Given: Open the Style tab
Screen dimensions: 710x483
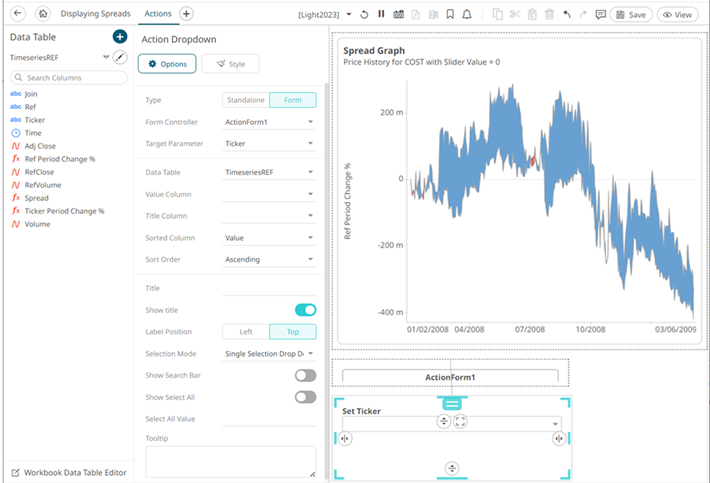Looking at the screenshot, I should [230, 64].
